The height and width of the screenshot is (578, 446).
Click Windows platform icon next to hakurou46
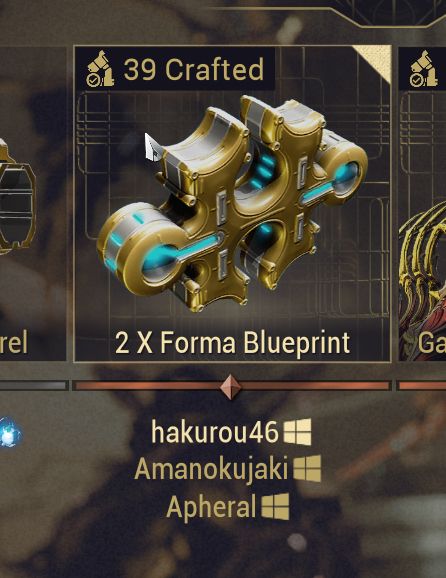[x=297, y=432]
